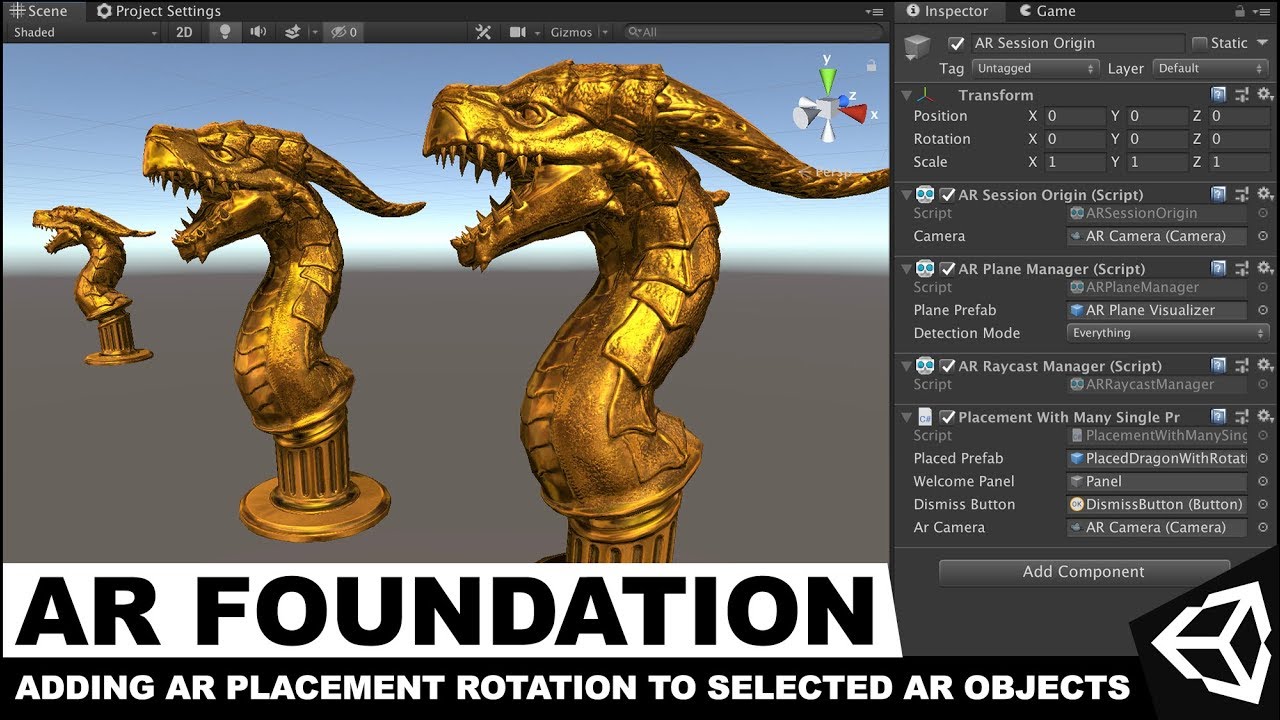The width and height of the screenshot is (1280, 720).
Task: Open the Shaded draw mode dropdown
Action: (85, 32)
